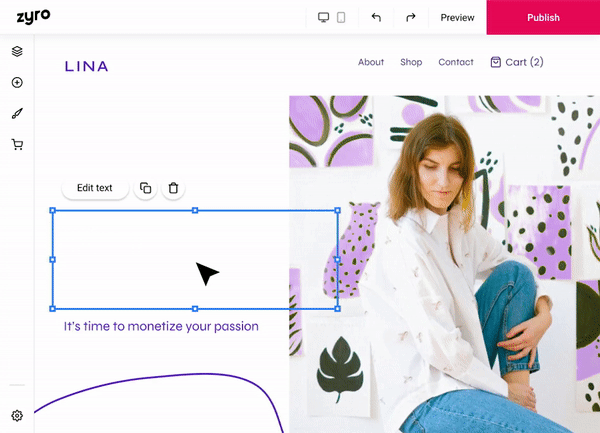The height and width of the screenshot is (433, 600).
Task: Open the Contact navigation link
Action: (456, 62)
